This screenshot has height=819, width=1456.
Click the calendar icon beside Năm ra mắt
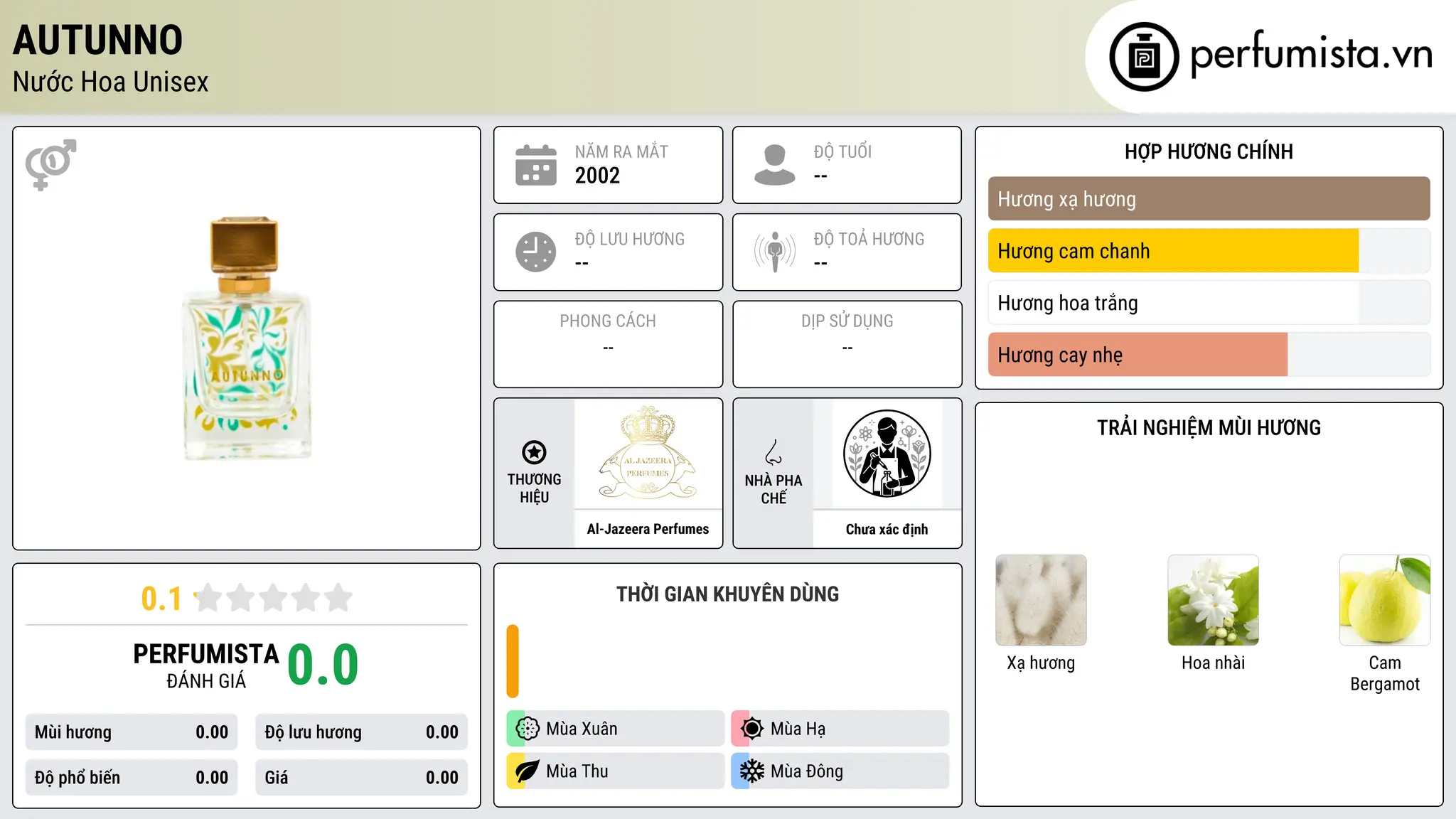[536, 165]
